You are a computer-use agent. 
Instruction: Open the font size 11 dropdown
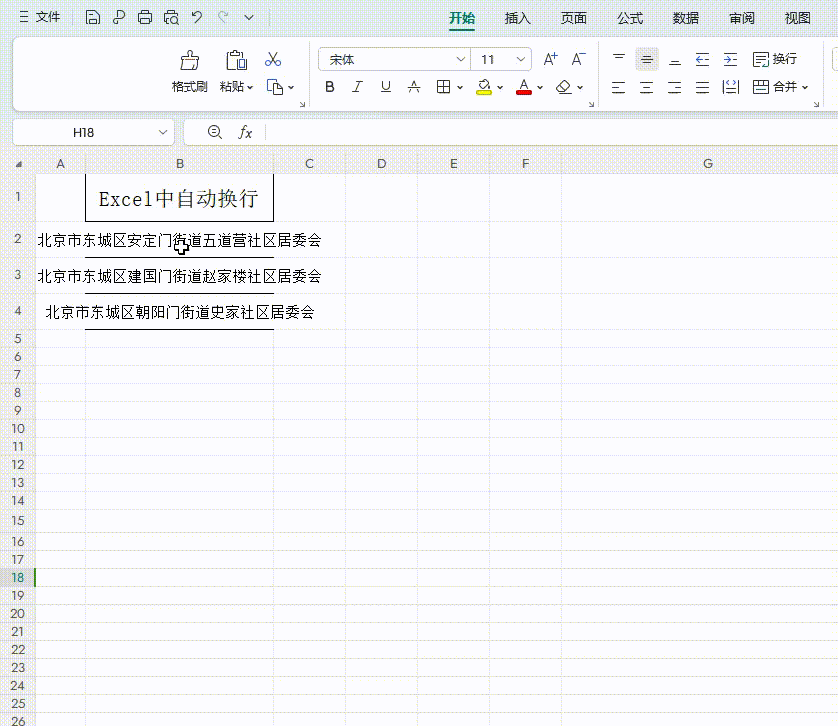click(520, 59)
